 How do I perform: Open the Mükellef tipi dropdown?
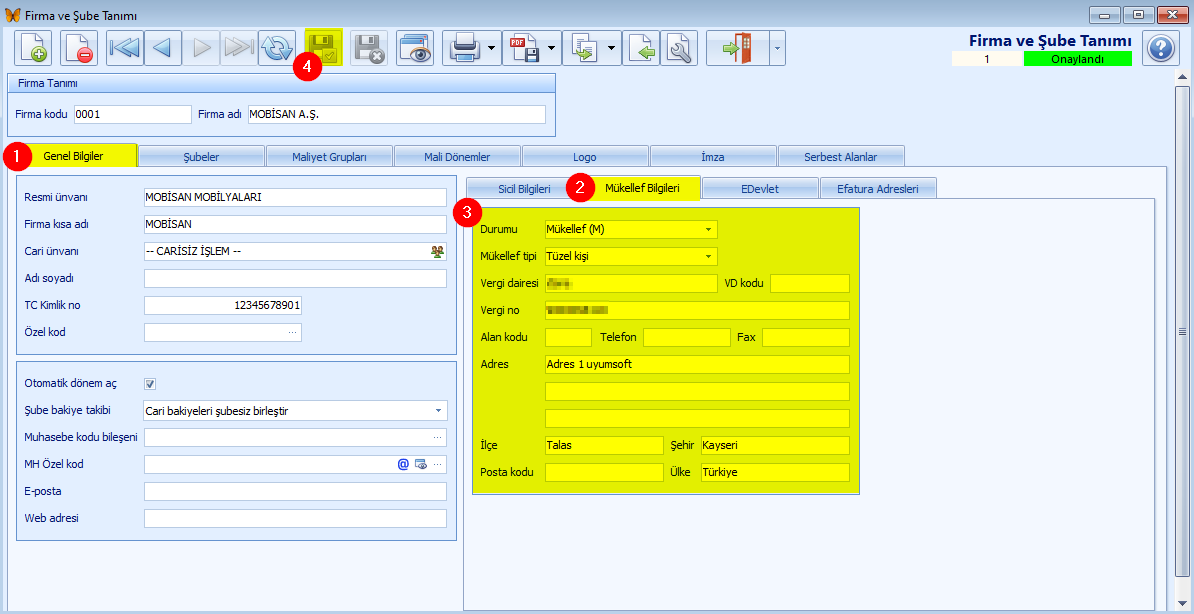point(708,256)
